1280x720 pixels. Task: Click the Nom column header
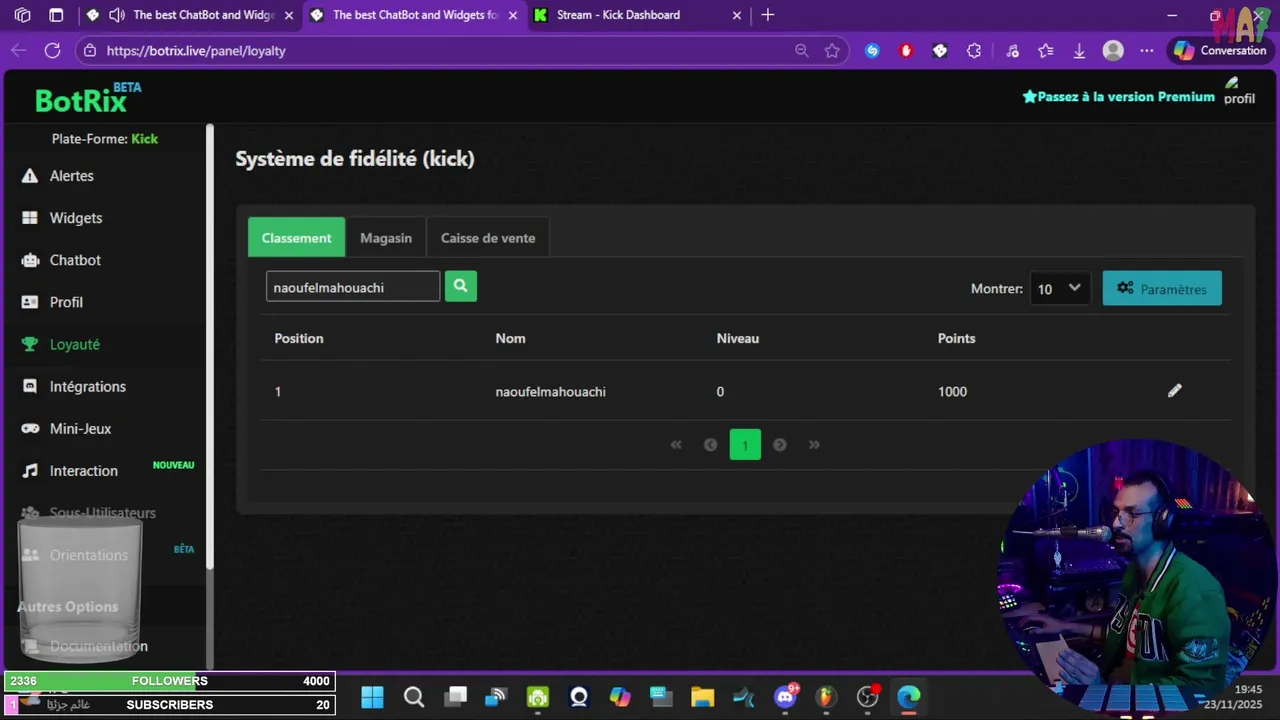click(510, 338)
